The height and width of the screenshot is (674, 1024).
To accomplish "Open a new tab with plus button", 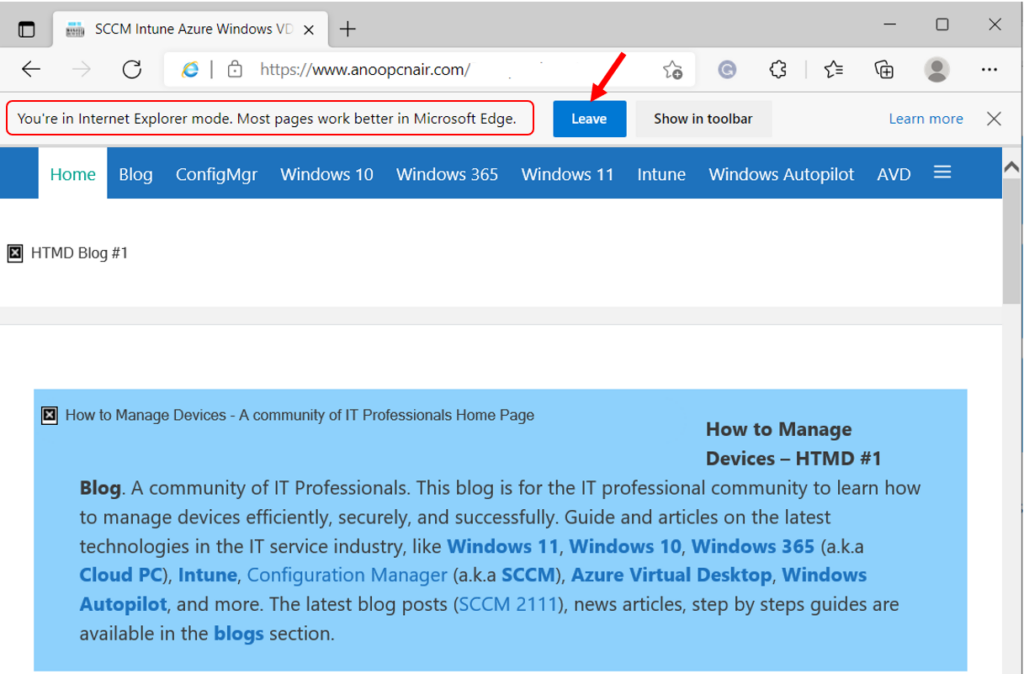I will (x=347, y=29).
